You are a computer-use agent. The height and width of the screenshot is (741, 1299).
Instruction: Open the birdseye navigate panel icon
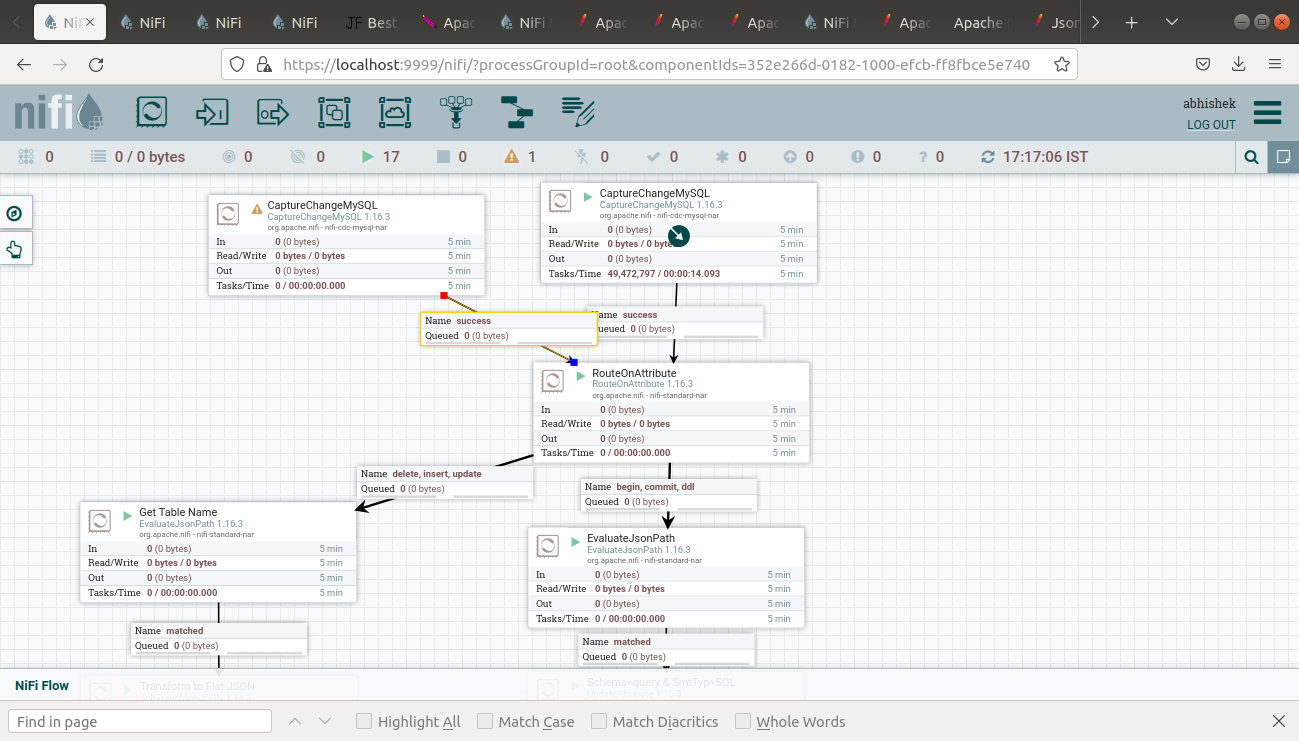pyautogui.click(x=15, y=213)
